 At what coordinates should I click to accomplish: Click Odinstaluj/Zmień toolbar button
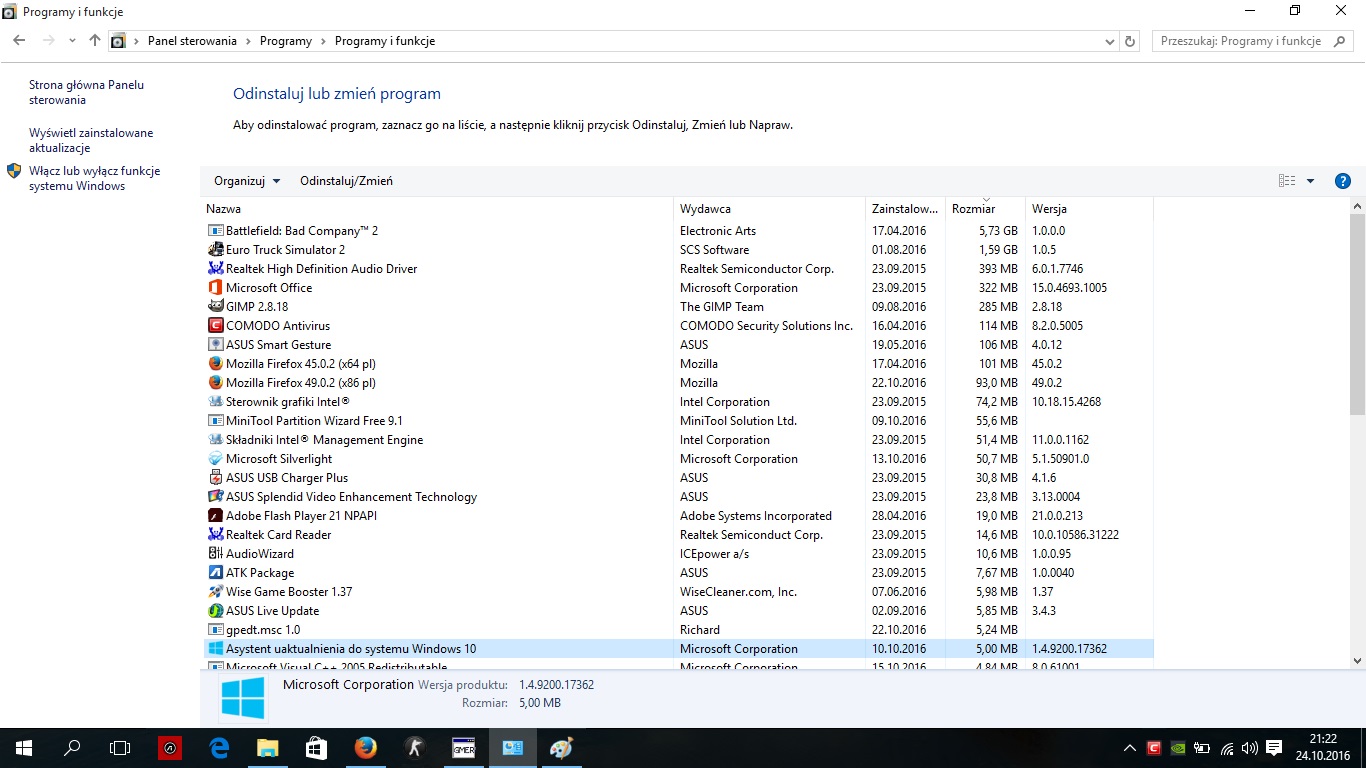[346, 181]
